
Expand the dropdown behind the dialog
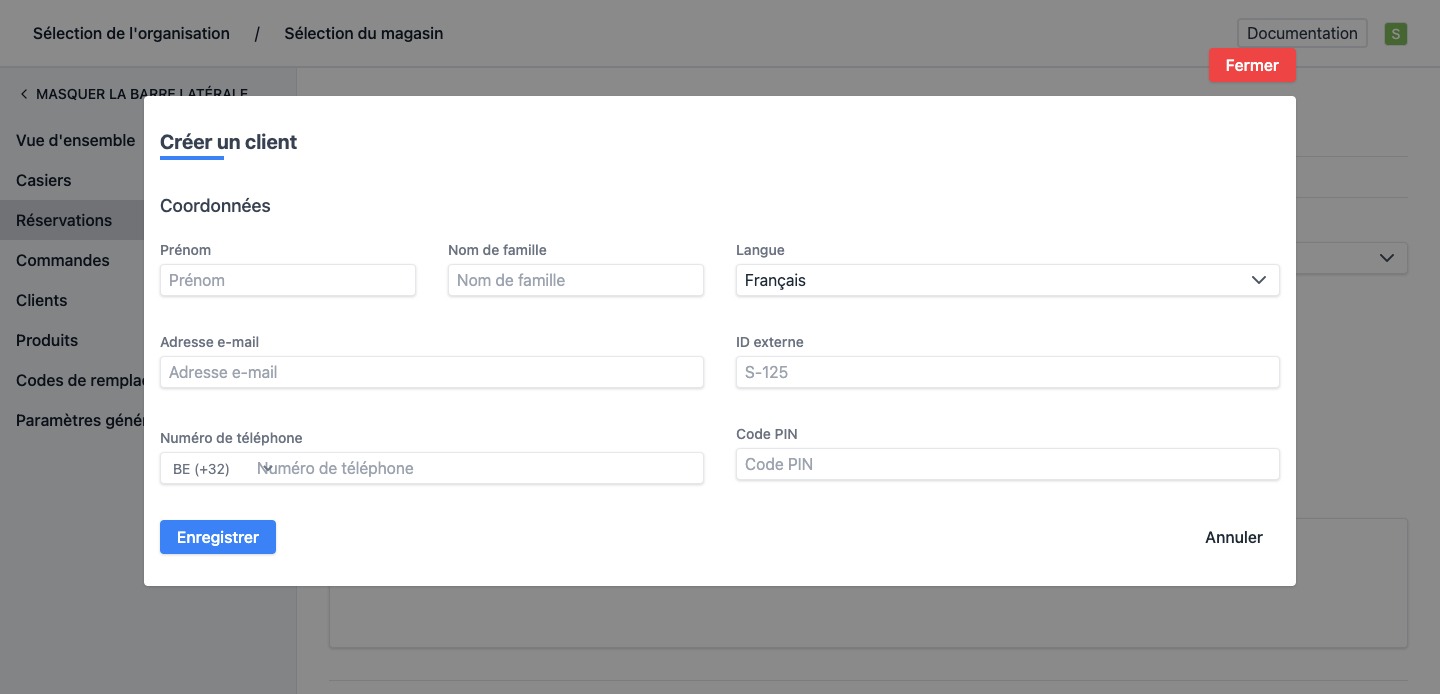coord(1386,258)
